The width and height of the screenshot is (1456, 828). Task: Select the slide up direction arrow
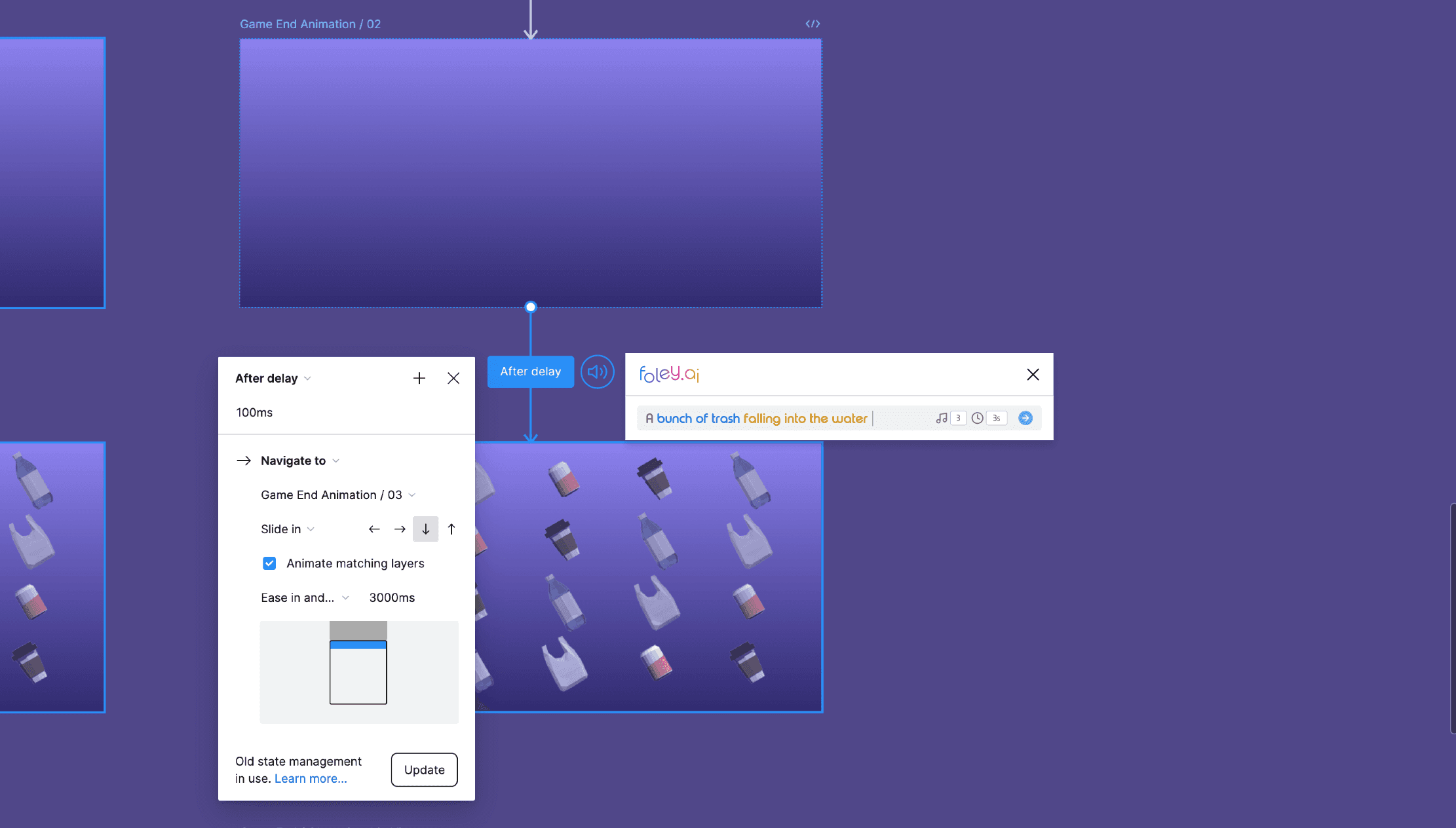point(451,529)
